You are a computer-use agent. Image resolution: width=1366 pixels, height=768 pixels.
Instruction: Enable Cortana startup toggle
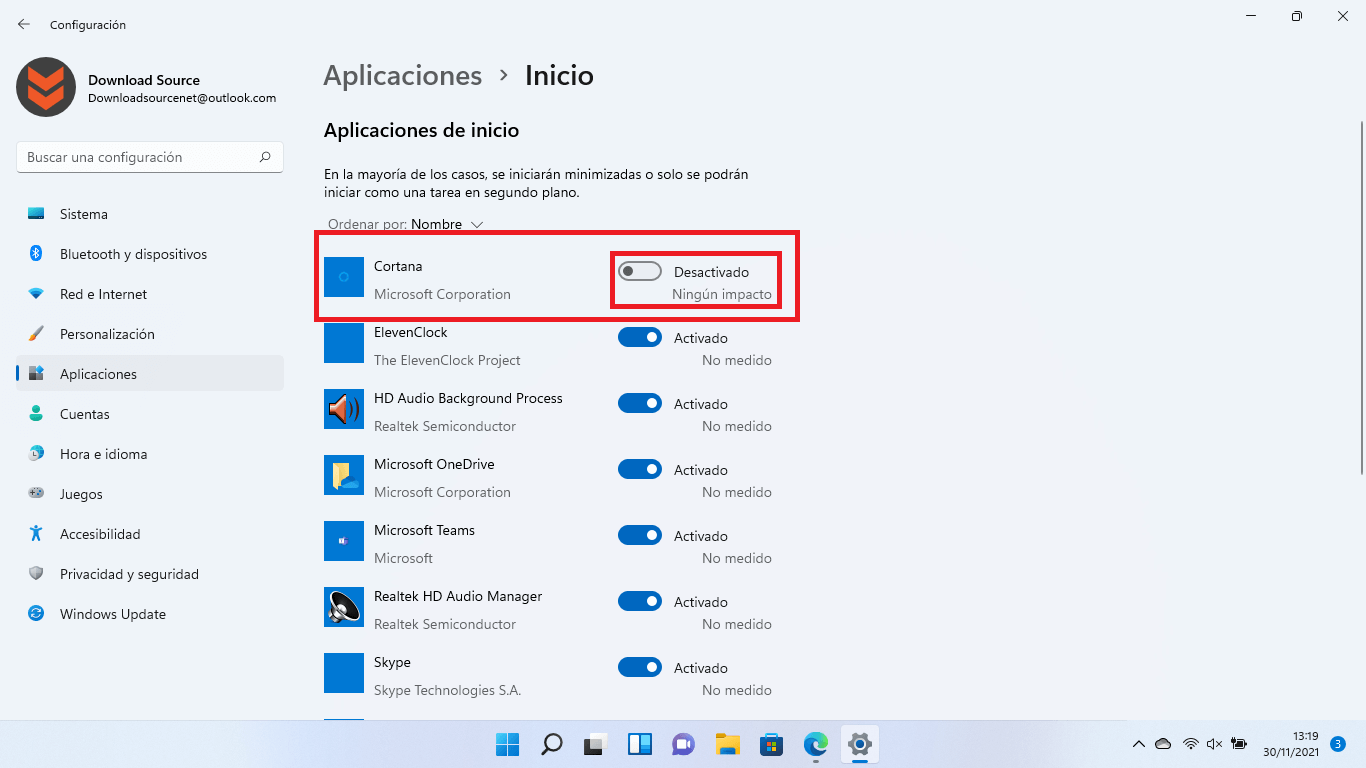click(640, 271)
